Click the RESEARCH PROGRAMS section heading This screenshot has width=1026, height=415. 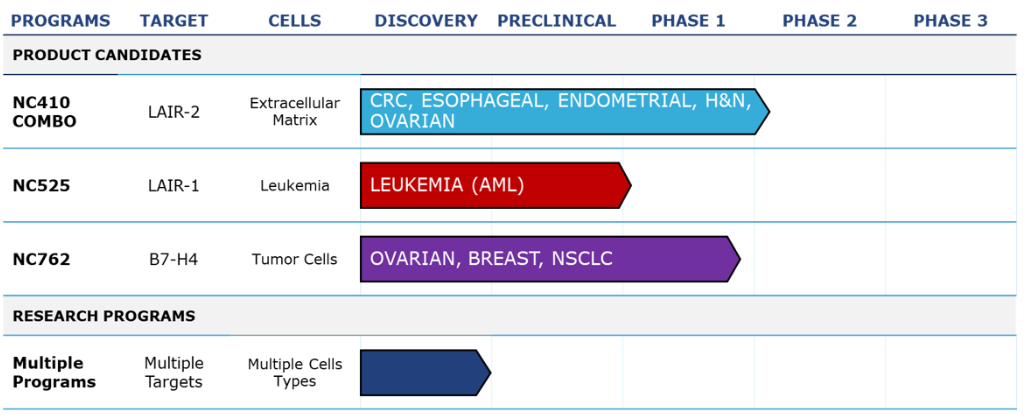[104, 316]
